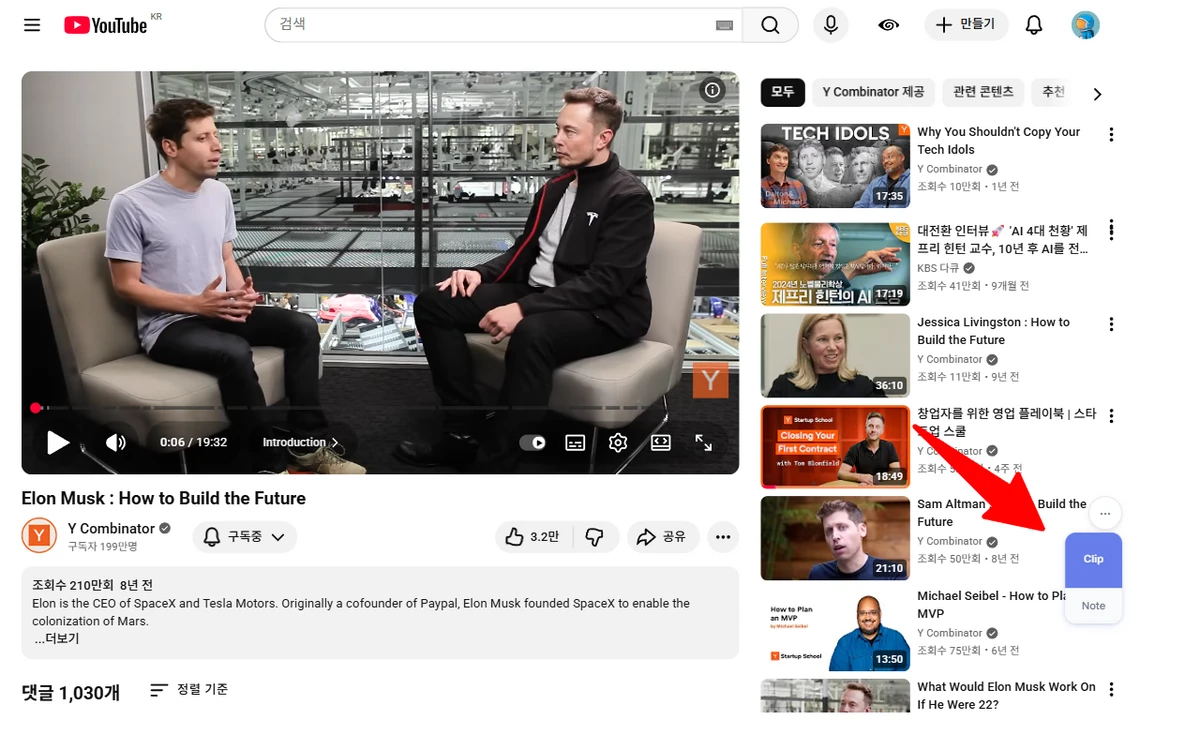This screenshot has height=750, width=1200.
Task: Click the Note button
Action: click(1093, 606)
